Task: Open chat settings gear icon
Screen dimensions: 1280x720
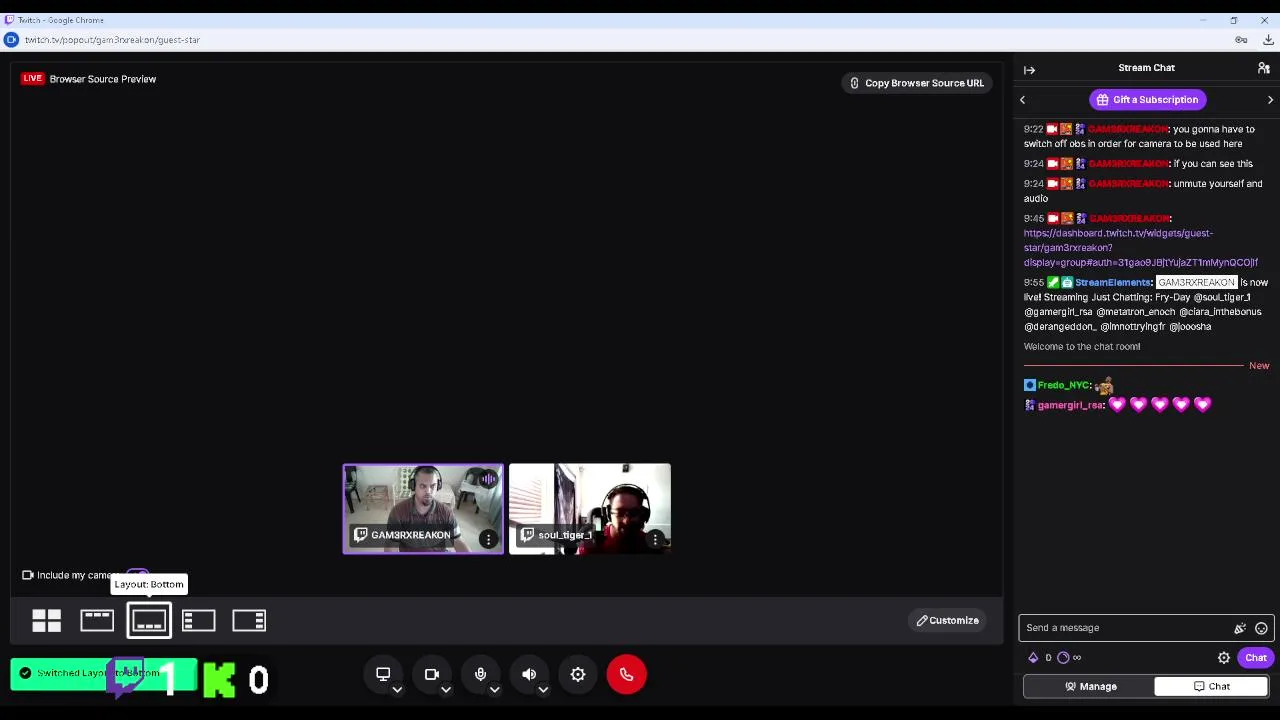Action: [x=1224, y=658]
